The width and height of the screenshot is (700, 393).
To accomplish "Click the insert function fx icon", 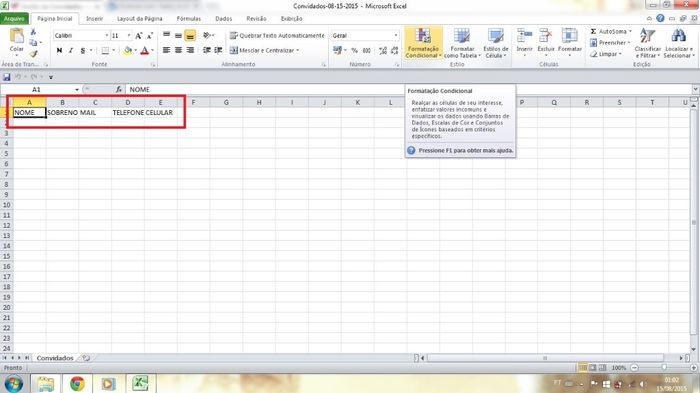I will 119,89.
